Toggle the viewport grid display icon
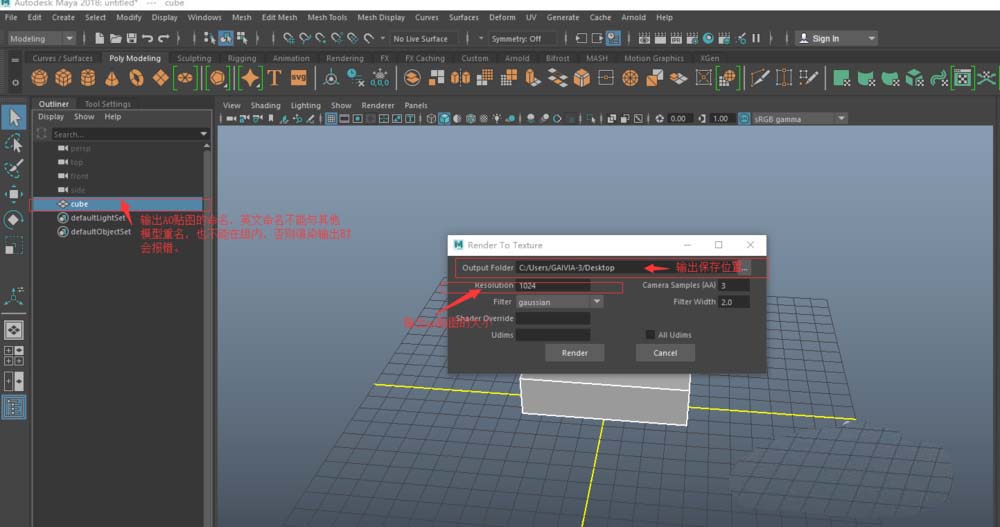 click(332, 118)
